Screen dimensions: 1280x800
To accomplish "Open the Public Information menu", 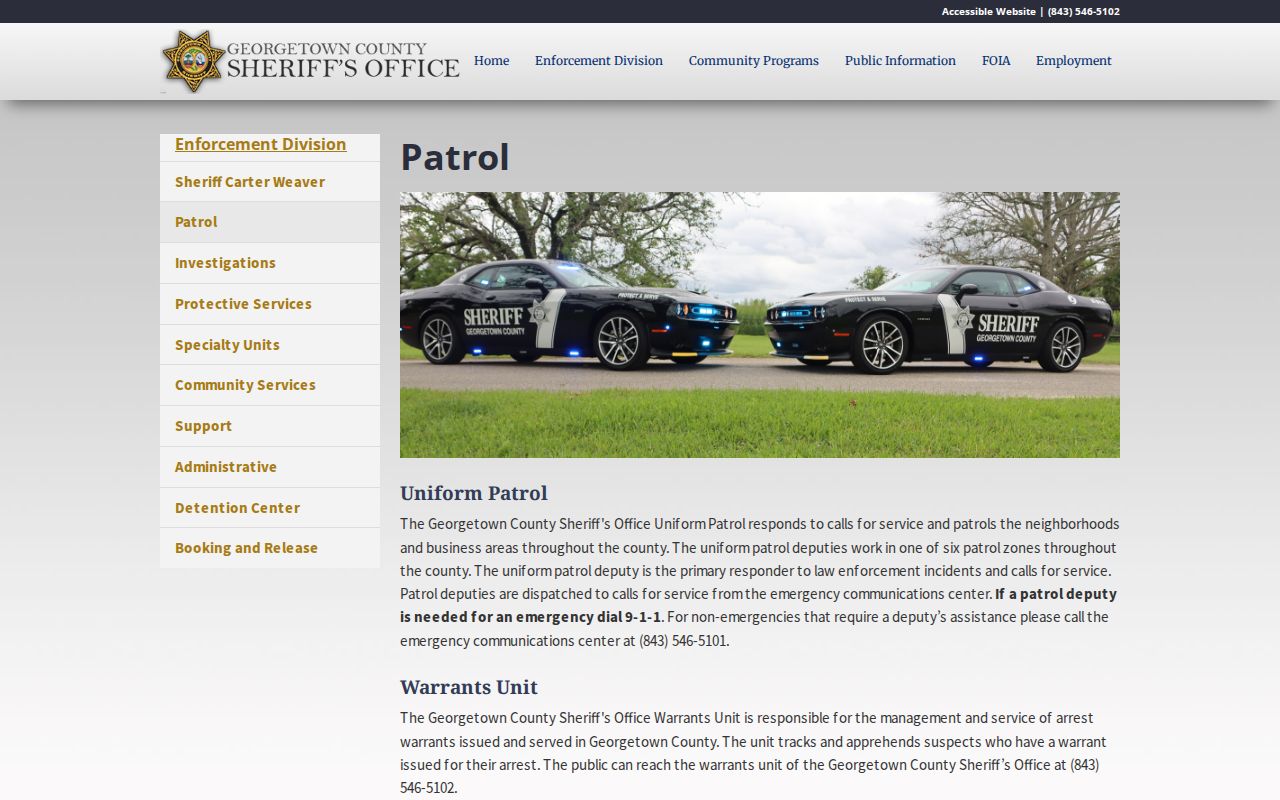I will 900,61.
